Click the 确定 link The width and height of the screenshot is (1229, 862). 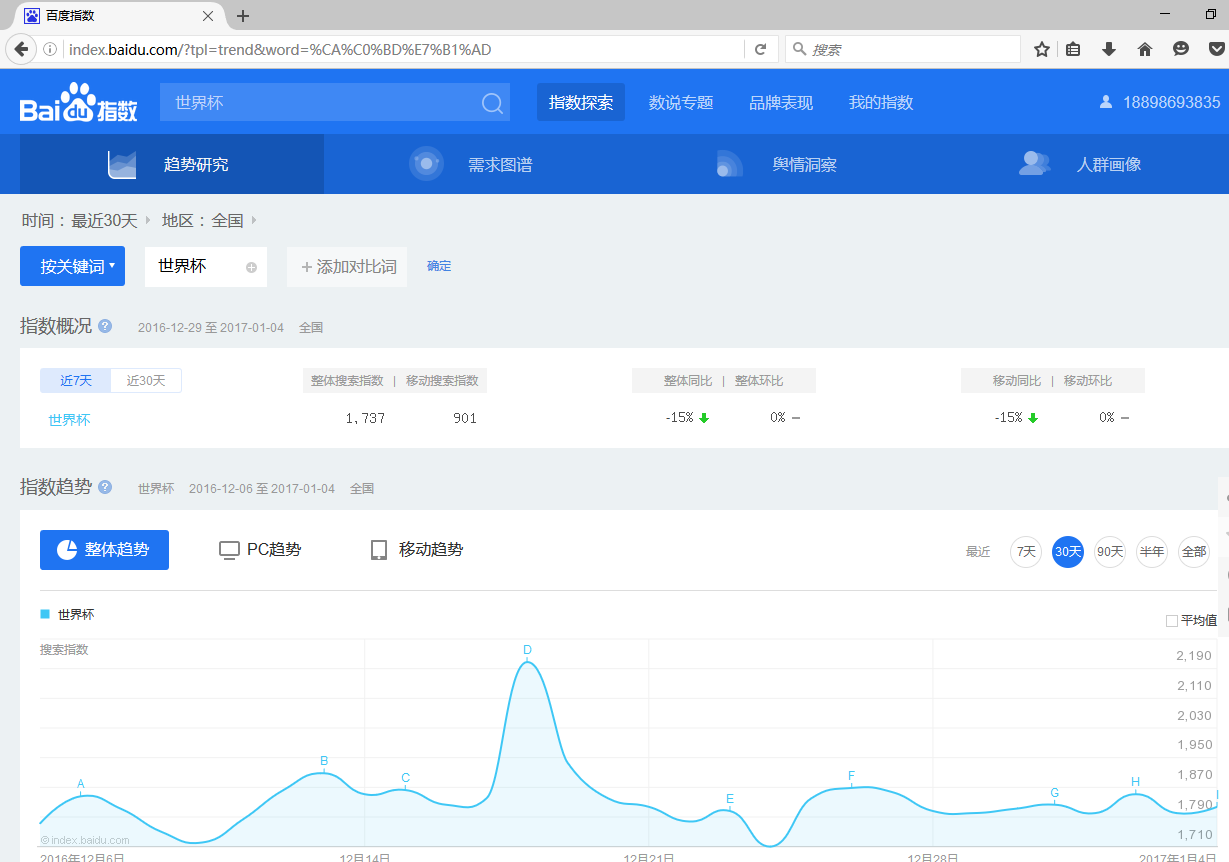439,266
